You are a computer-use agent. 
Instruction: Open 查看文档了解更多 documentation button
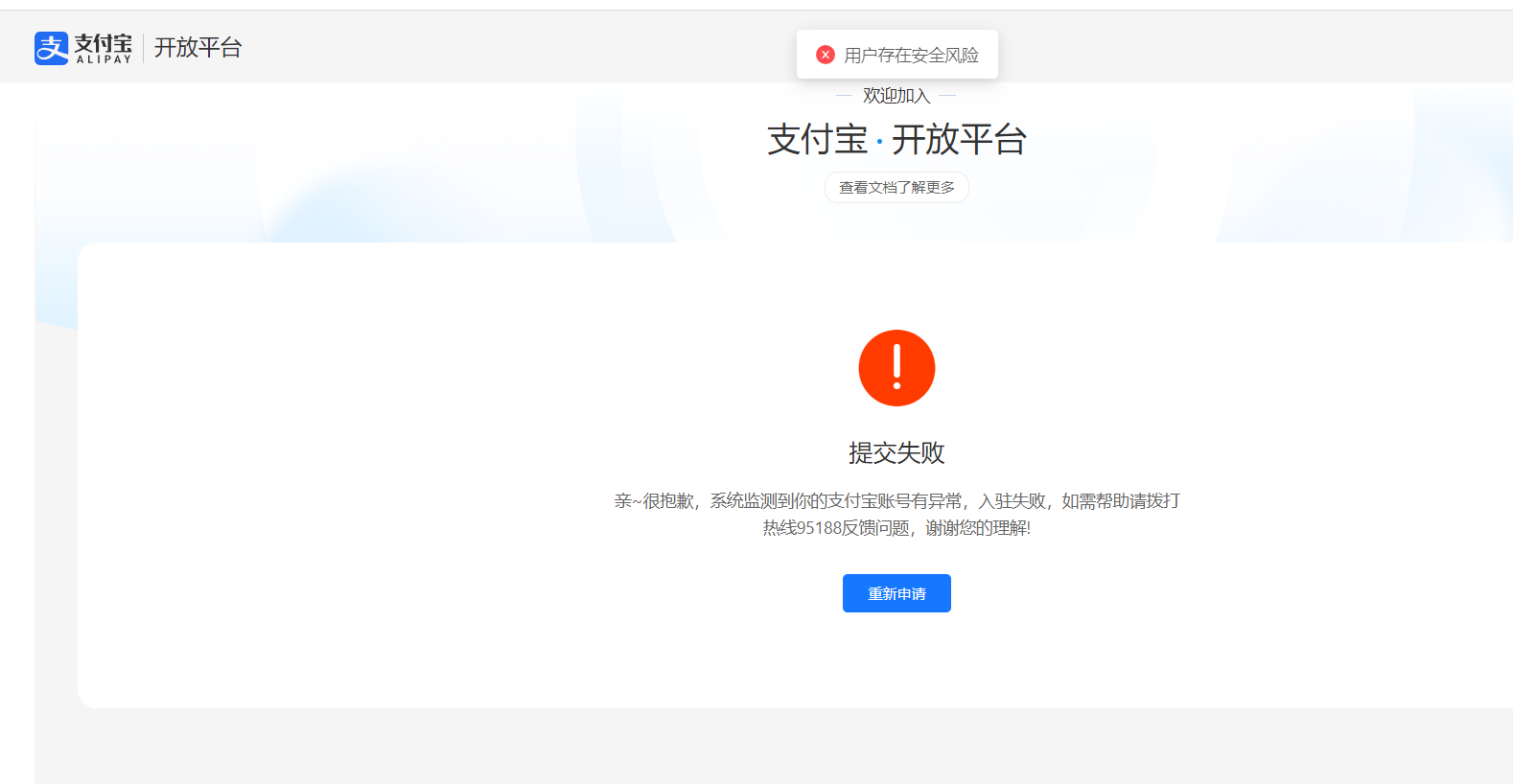tap(896, 188)
